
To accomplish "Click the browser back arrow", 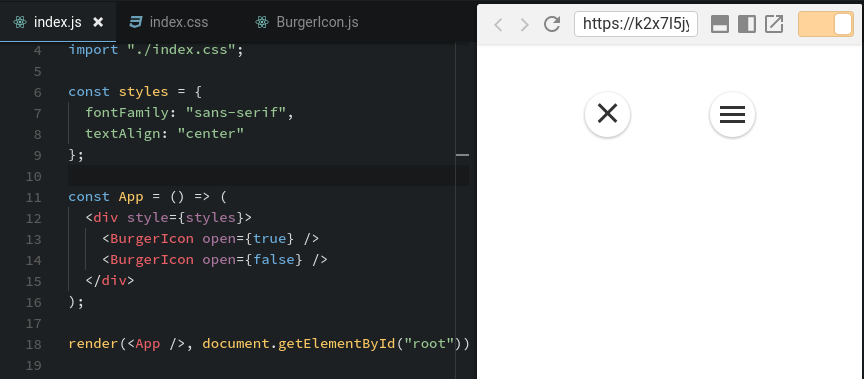I will pyautogui.click(x=498, y=24).
